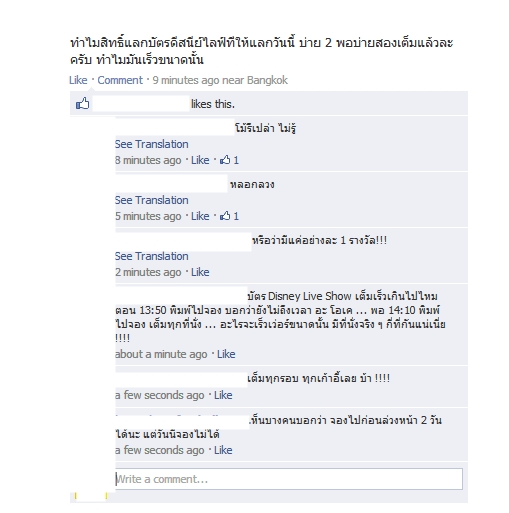Open the '5 minutes ago' comment timestamp
The height and width of the screenshot is (513, 509).
pos(148,216)
